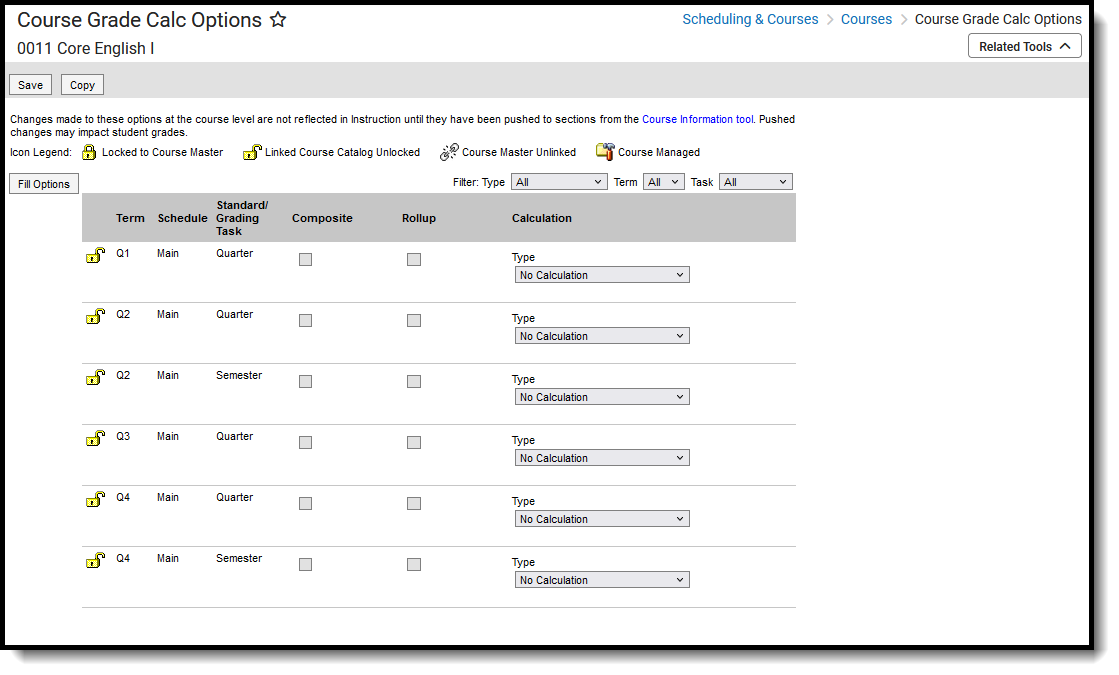This screenshot has width=1119, height=675.
Task: Expand the Term filter dropdown
Action: (663, 182)
